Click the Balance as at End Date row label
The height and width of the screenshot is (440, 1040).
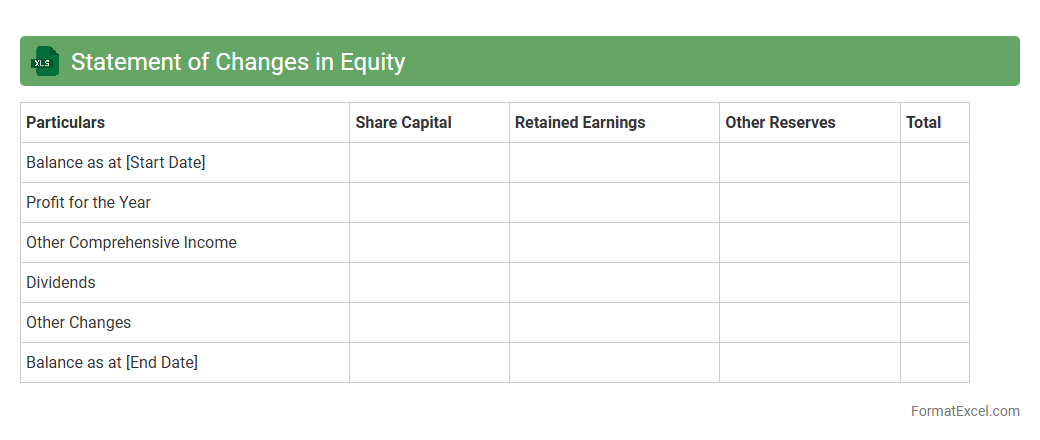(x=112, y=363)
